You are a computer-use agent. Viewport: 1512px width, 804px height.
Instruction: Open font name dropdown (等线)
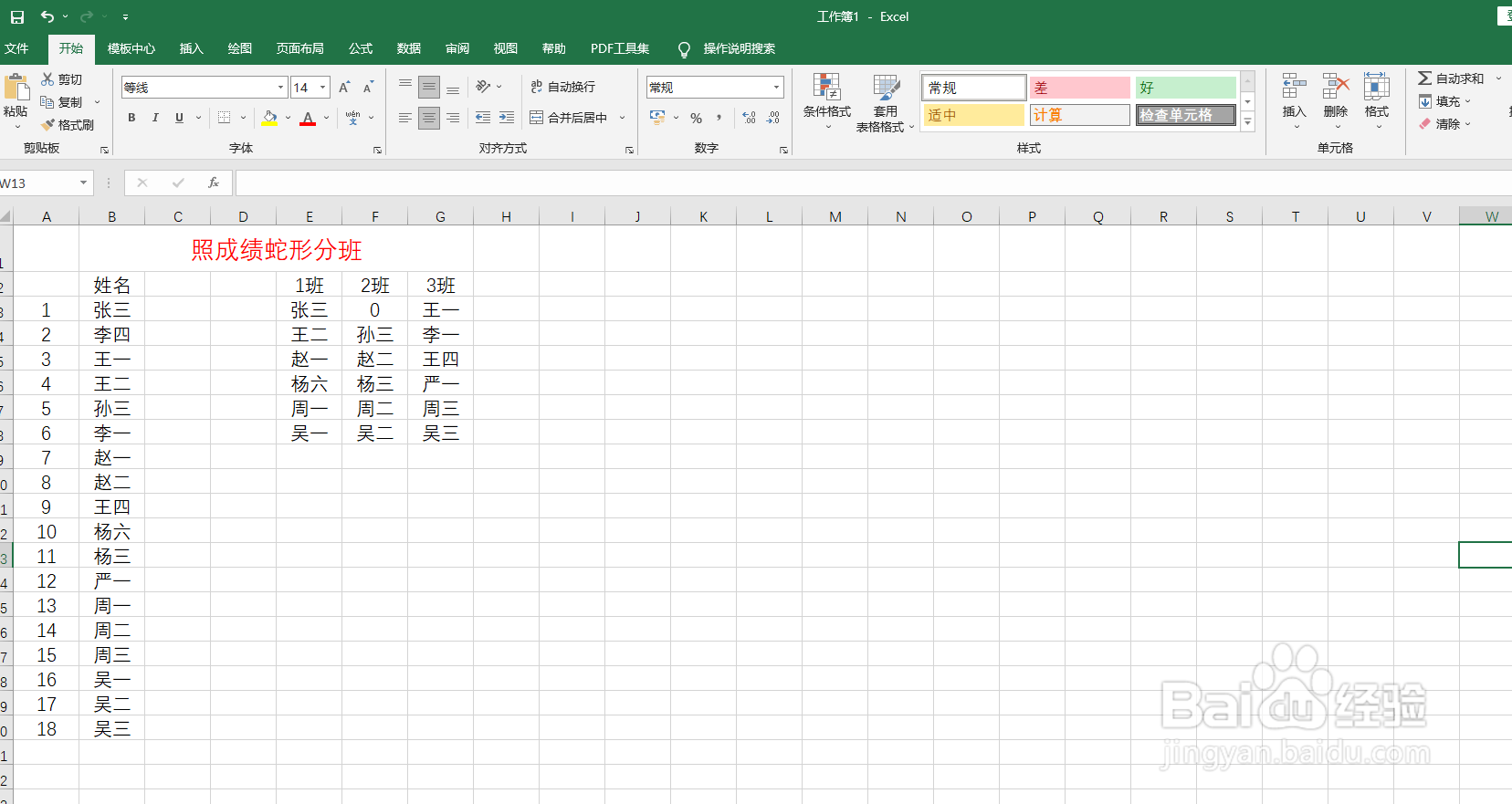281,88
